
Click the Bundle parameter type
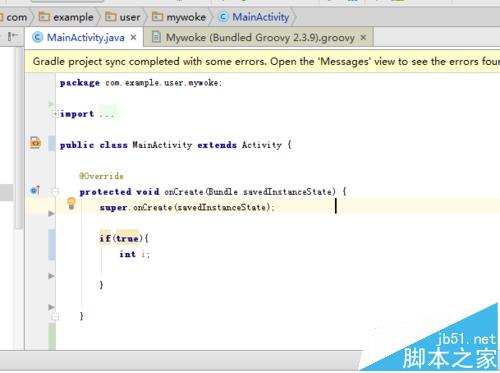point(222,192)
